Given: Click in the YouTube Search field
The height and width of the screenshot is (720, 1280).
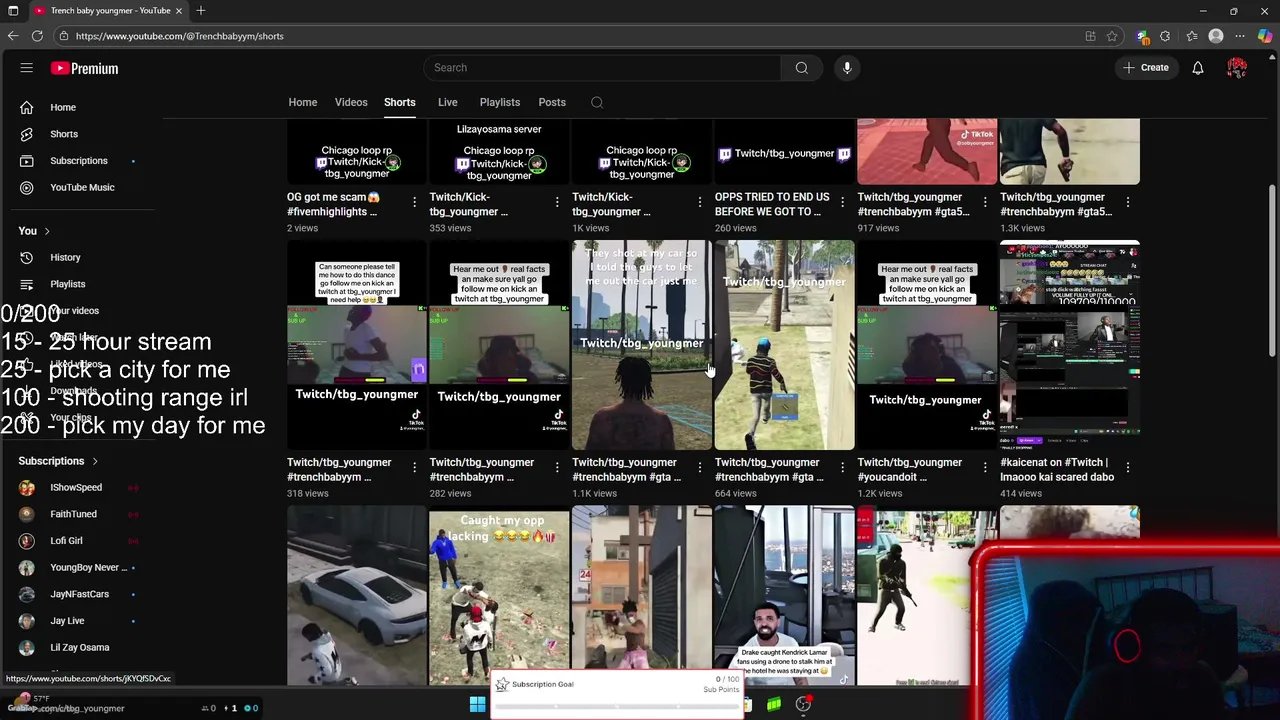Looking at the screenshot, I should [601, 68].
